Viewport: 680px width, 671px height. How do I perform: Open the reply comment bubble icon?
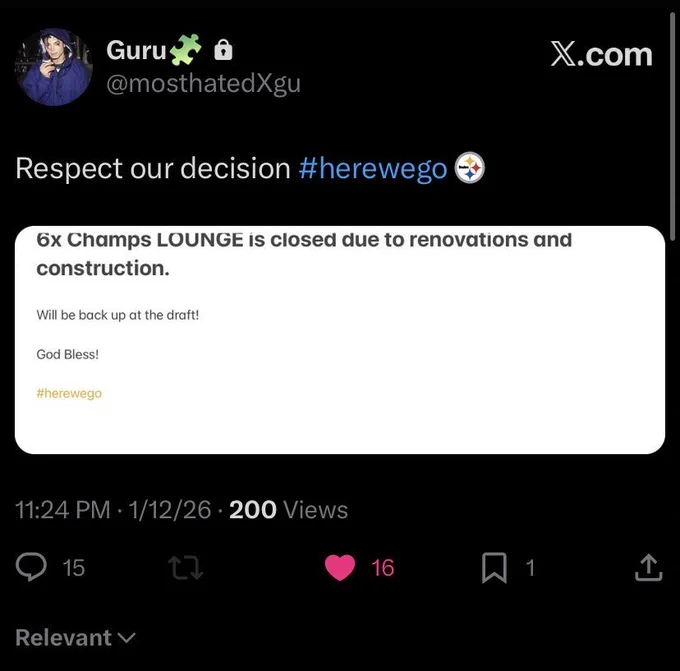pos(31,567)
